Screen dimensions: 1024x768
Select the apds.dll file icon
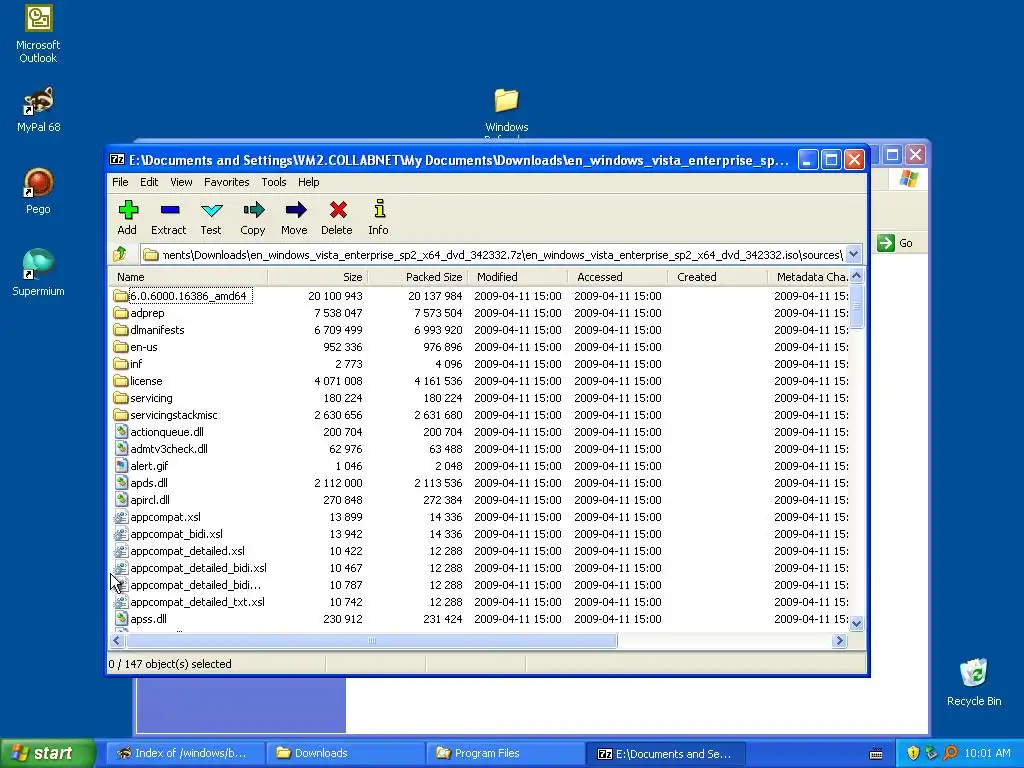pyautogui.click(x=121, y=483)
